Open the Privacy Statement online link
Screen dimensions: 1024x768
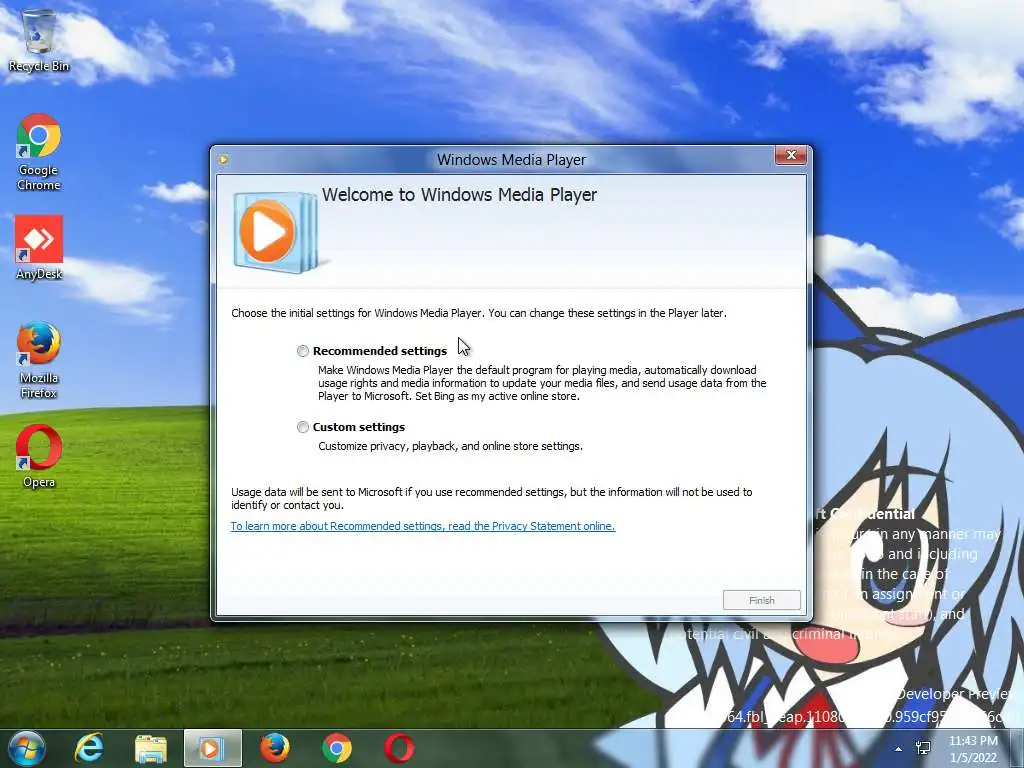423,526
